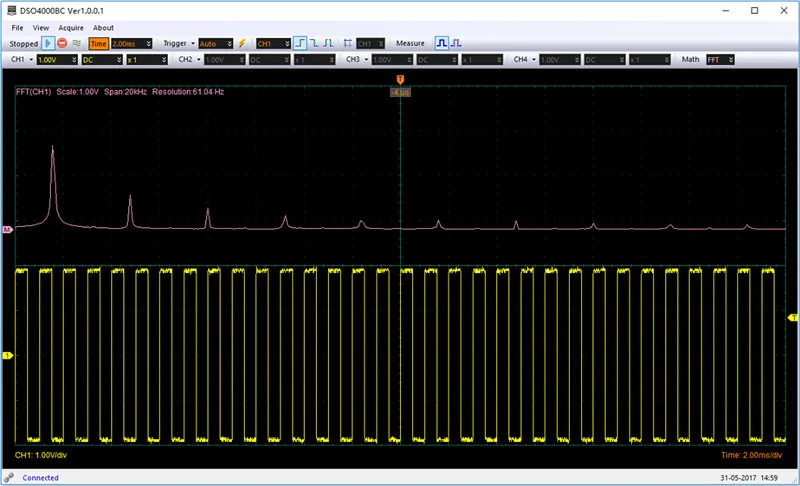Click the 31-05-2017 14:59 timestamp
The height and width of the screenshot is (486, 800).
click(749, 478)
